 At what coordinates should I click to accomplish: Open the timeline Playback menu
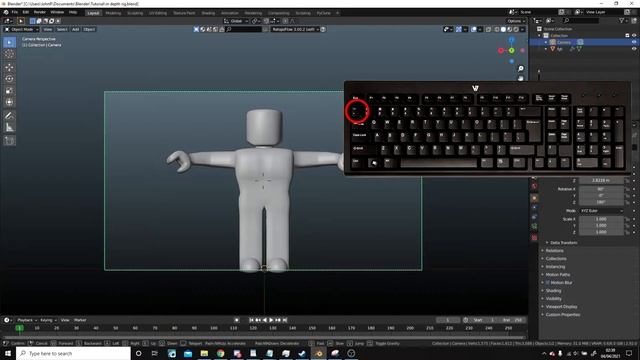27,320
